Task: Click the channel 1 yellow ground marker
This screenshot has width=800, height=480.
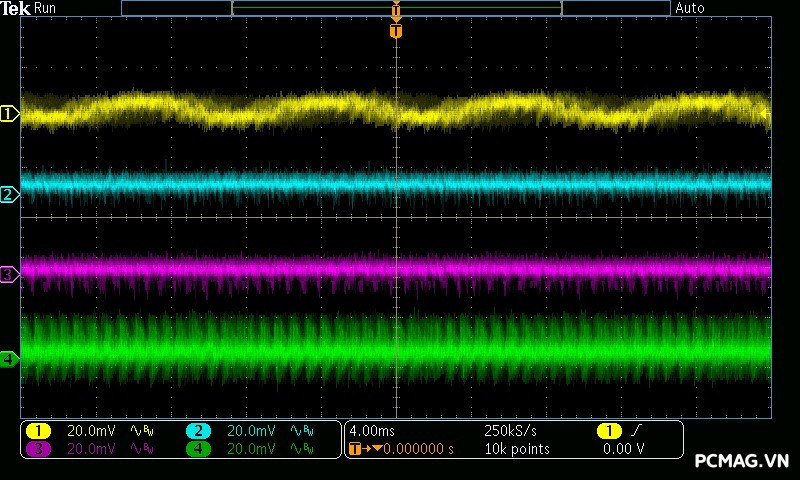Action: pyautogui.click(x=9, y=114)
